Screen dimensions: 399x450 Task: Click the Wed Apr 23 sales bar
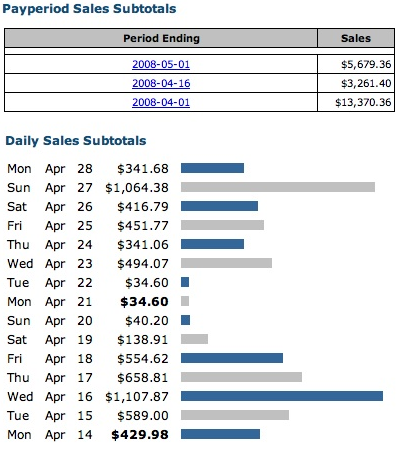point(226,263)
